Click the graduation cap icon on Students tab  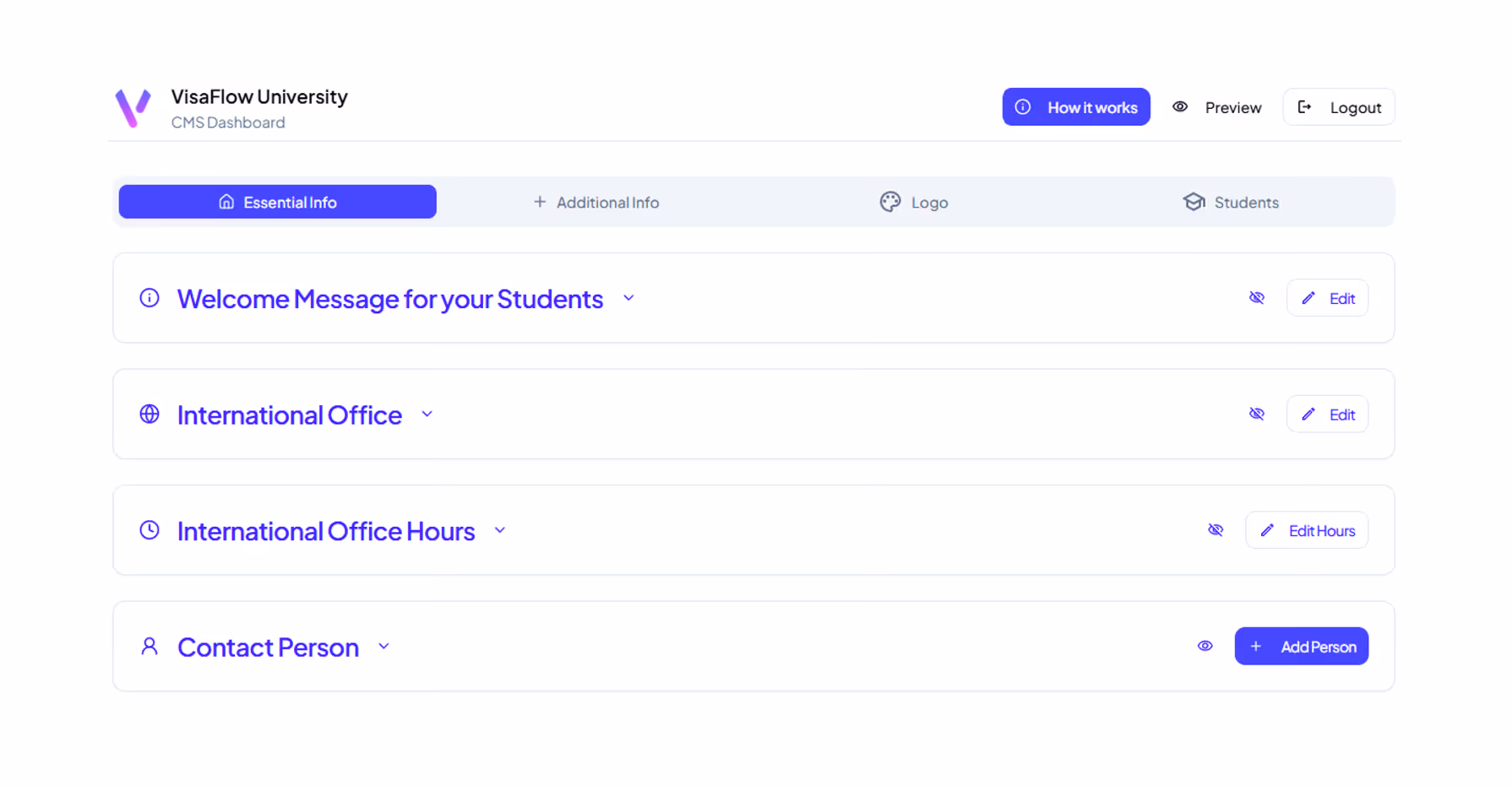coord(1194,202)
